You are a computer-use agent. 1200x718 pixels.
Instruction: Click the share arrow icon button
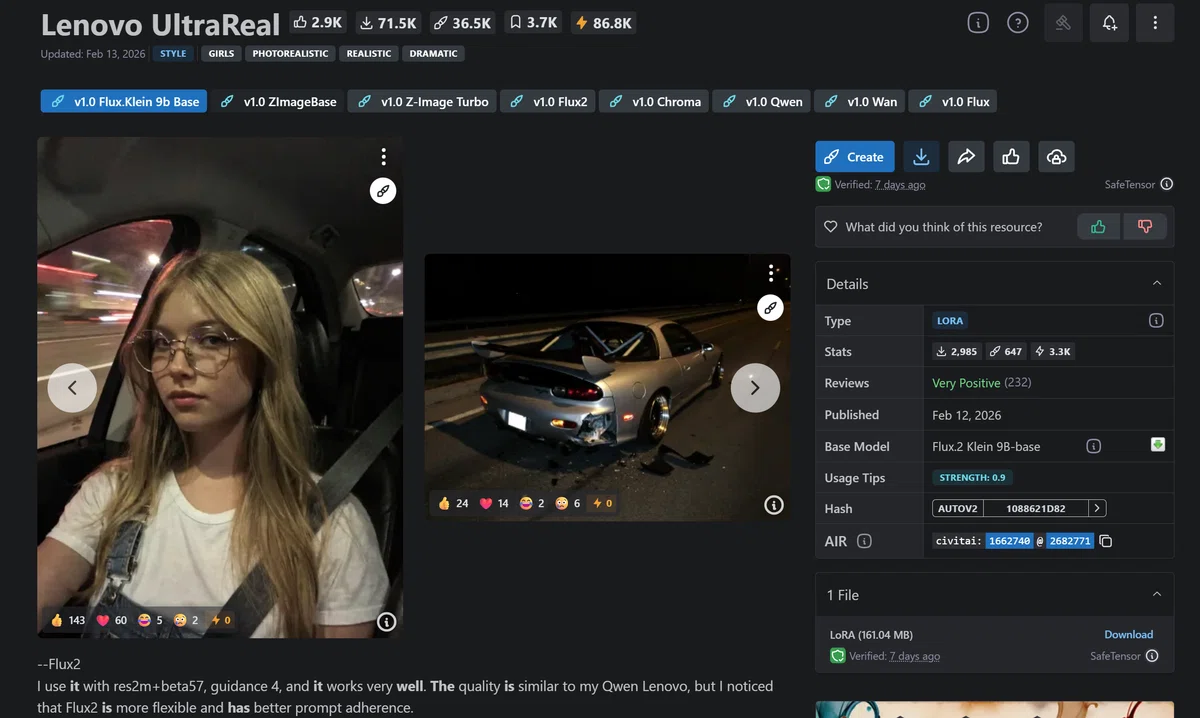[966, 157]
